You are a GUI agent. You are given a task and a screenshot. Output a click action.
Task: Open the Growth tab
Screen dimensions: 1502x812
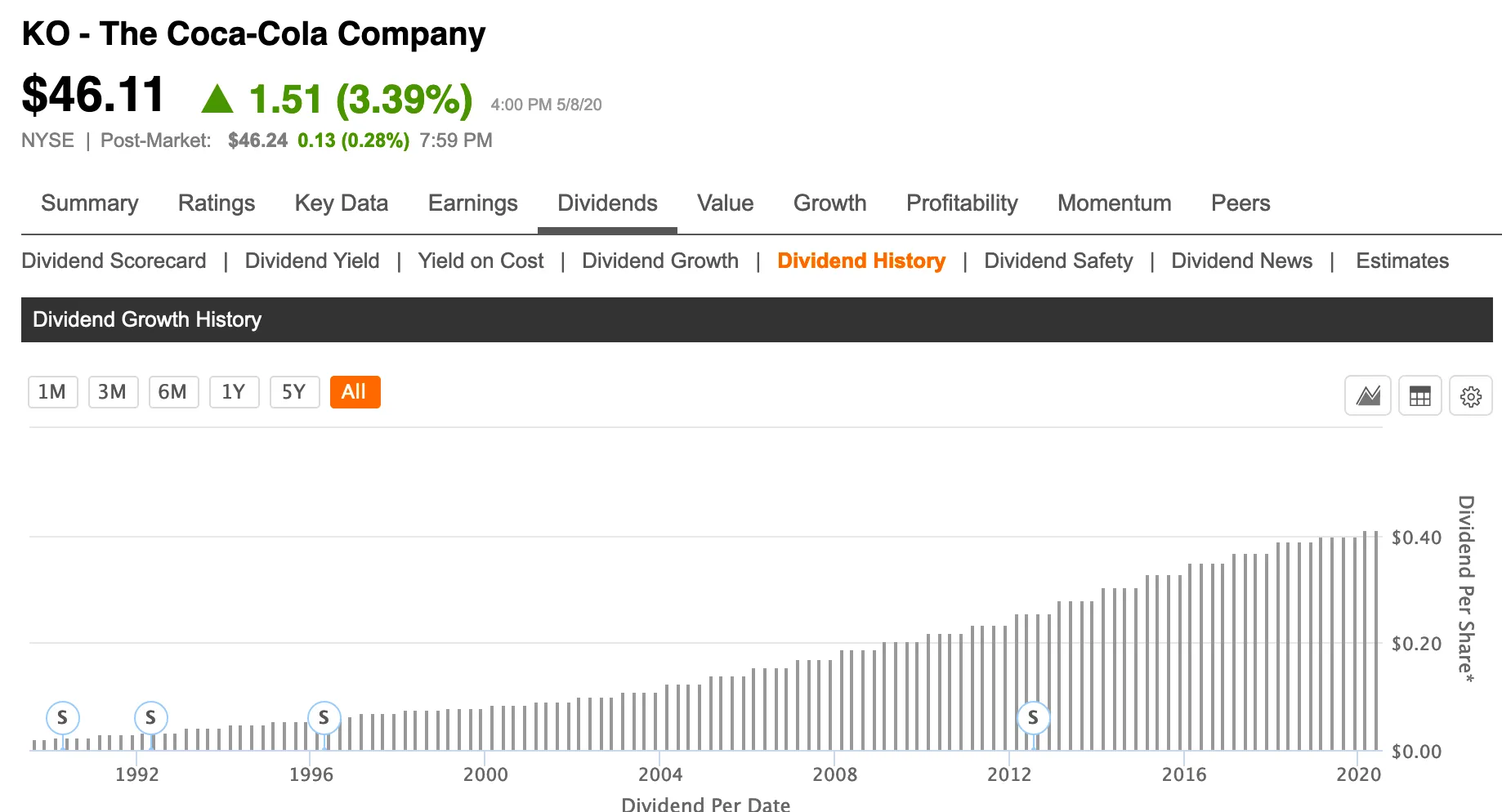(830, 203)
